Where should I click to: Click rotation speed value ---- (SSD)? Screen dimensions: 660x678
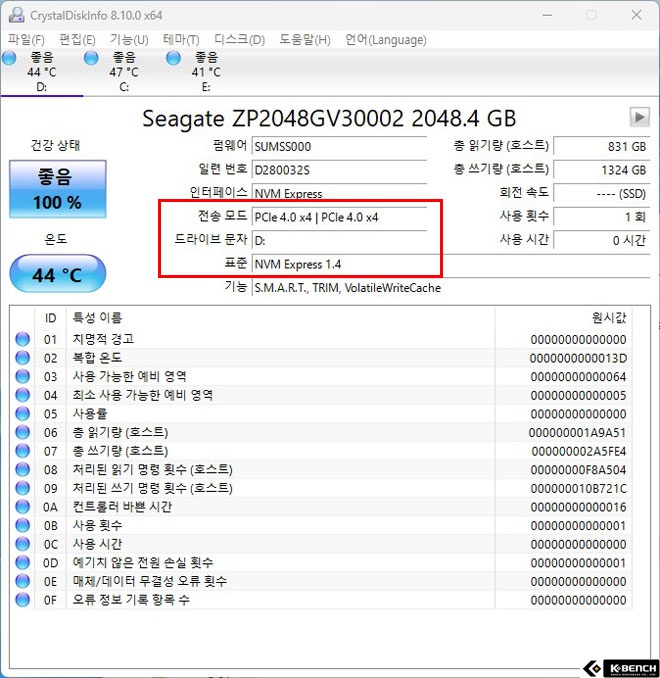click(601, 193)
